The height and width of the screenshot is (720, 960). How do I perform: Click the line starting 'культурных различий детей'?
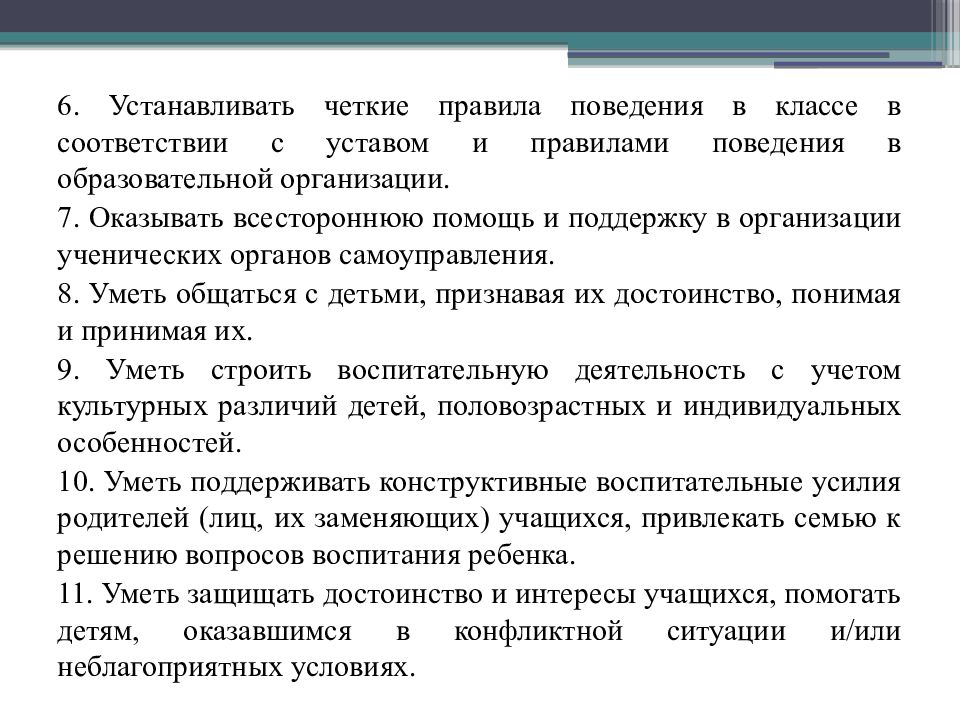479,407
